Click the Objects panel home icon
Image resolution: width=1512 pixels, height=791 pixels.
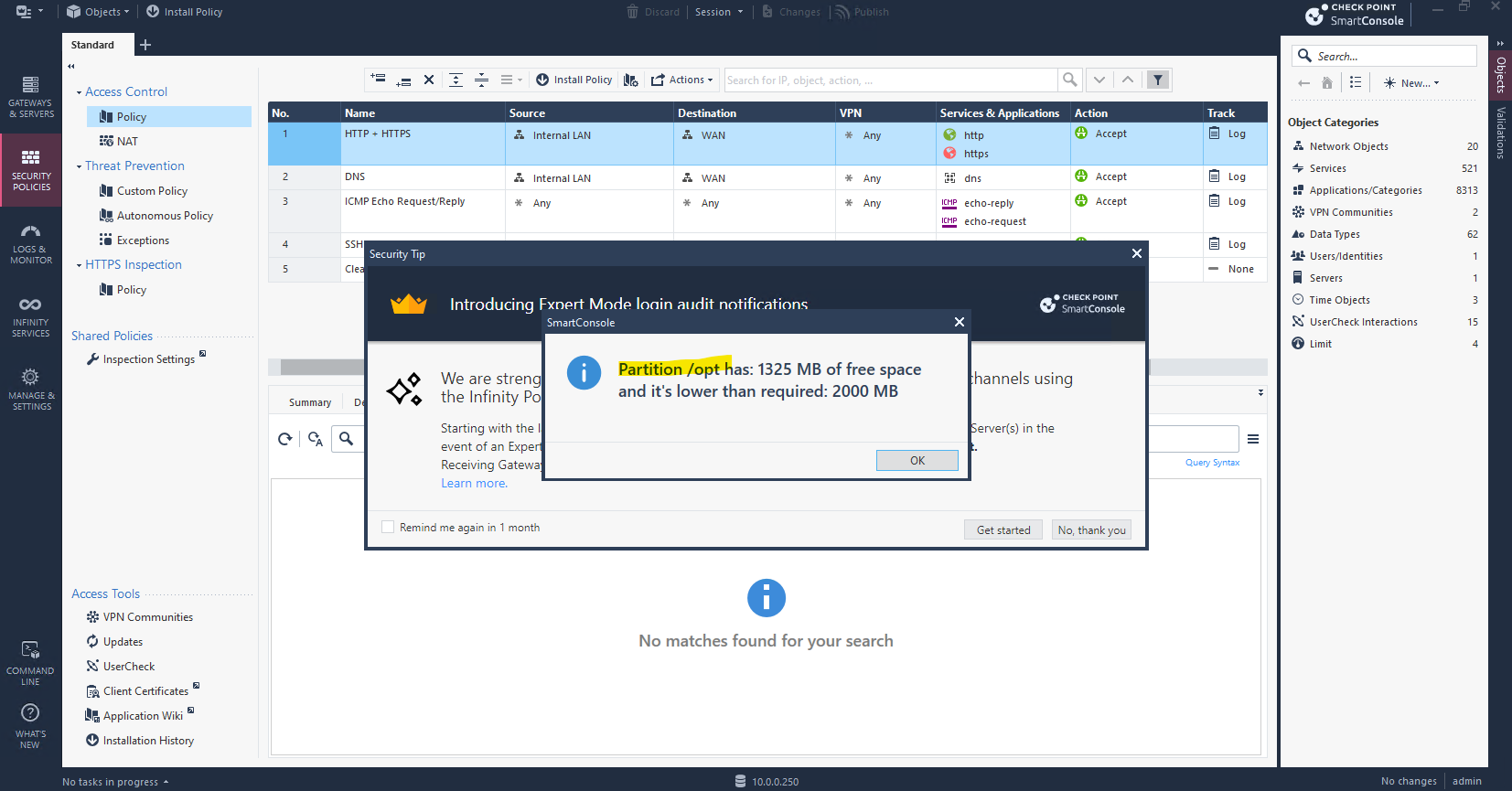[x=1327, y=82]
